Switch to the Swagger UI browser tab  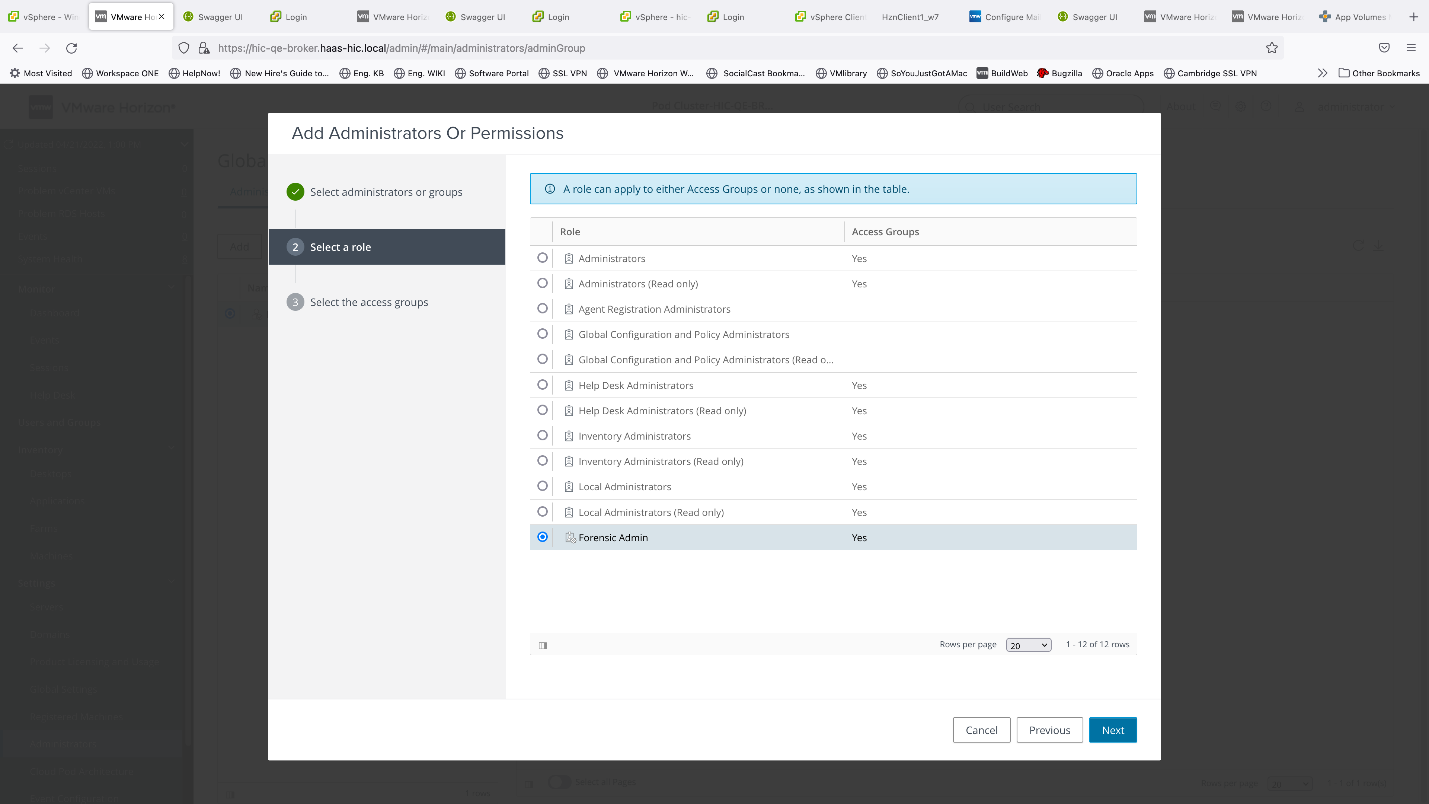click(x=213, y=16)
